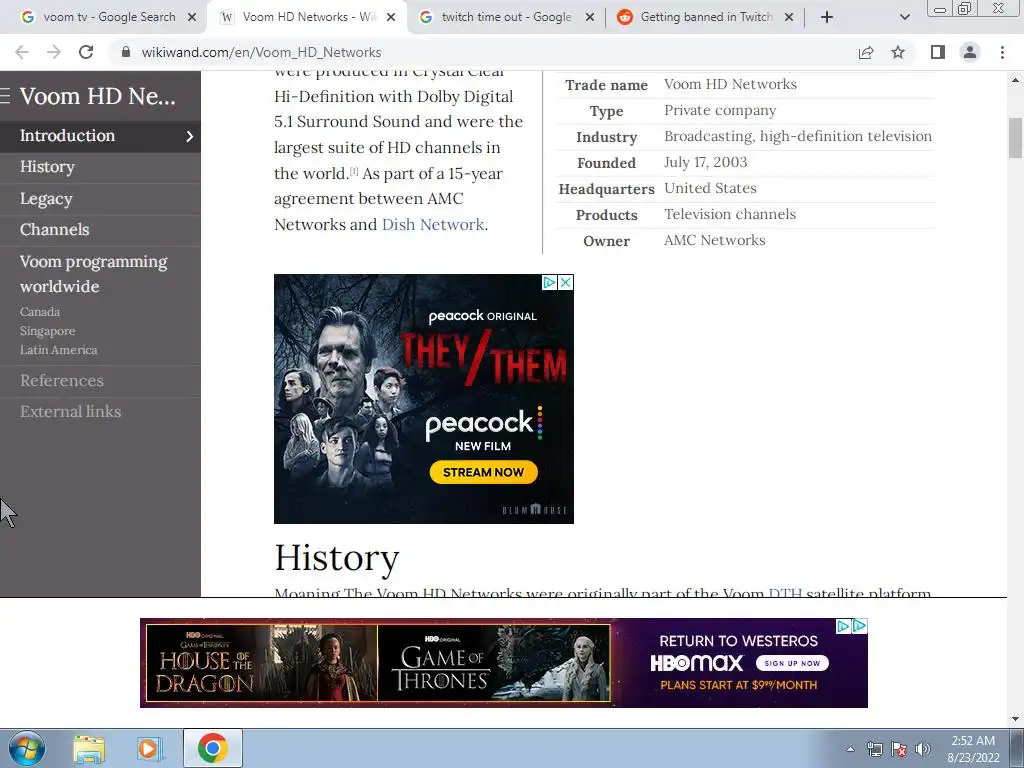
Task: Go to Singapore subsection in sidebar
Action: click(47, 330)
